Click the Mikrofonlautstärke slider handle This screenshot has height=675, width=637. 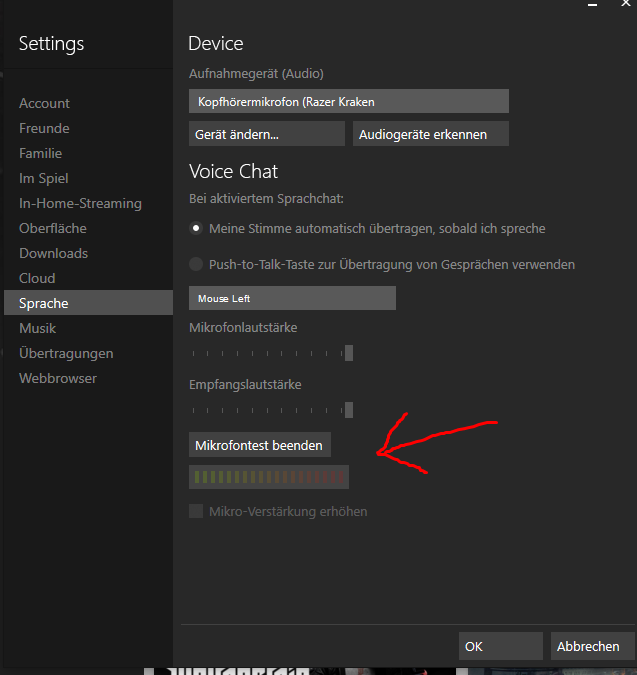(348, 353)
